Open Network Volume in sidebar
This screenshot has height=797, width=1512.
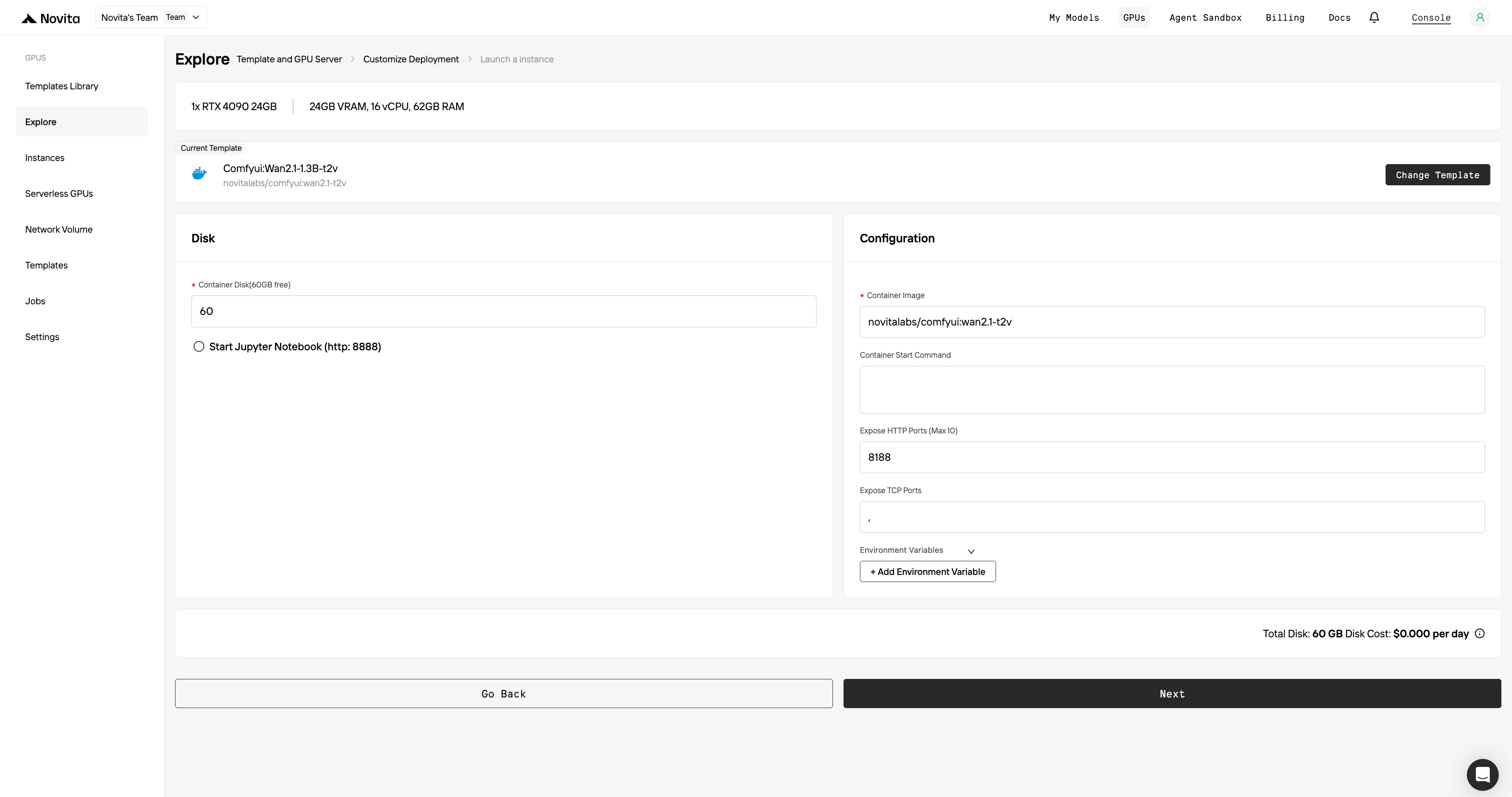click(x=82, y=230)
